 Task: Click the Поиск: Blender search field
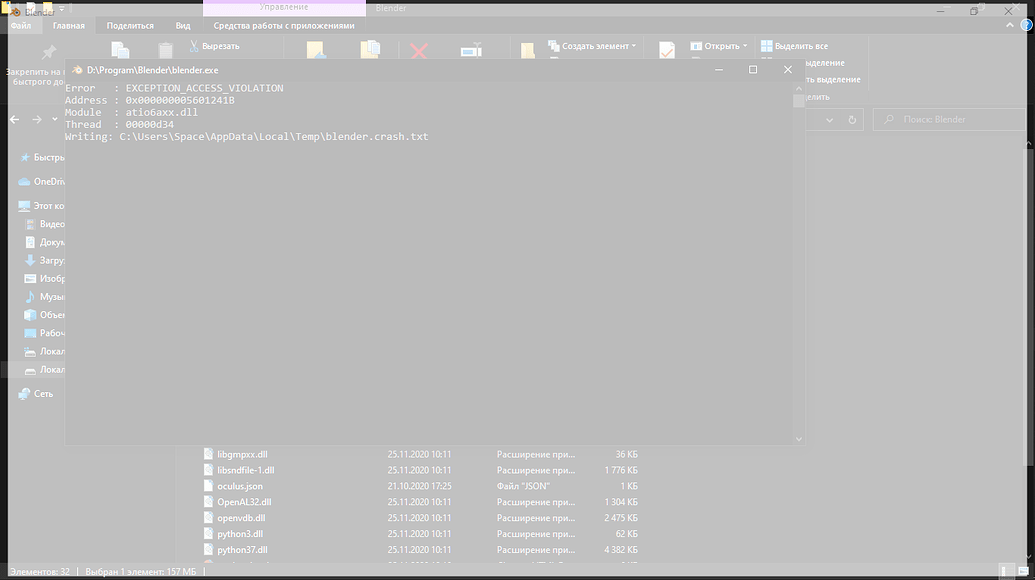tap(951, 119)
